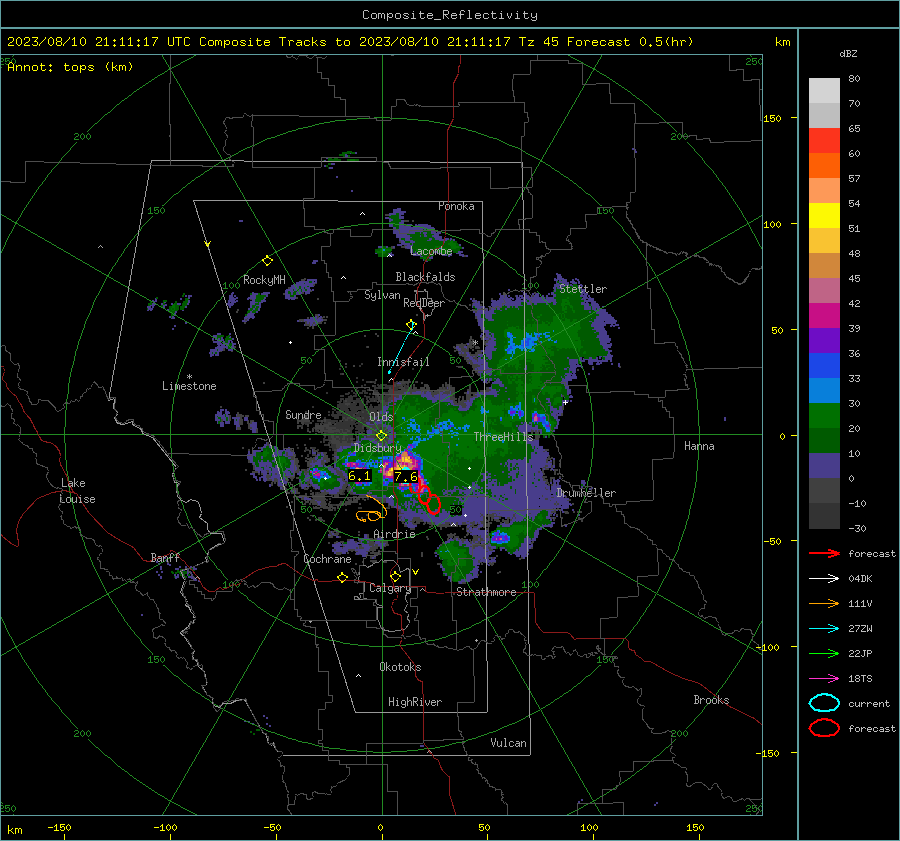Click the Composite_Reflectivity title
Viewport: 900px width, 841px height.
pos(449,15)
